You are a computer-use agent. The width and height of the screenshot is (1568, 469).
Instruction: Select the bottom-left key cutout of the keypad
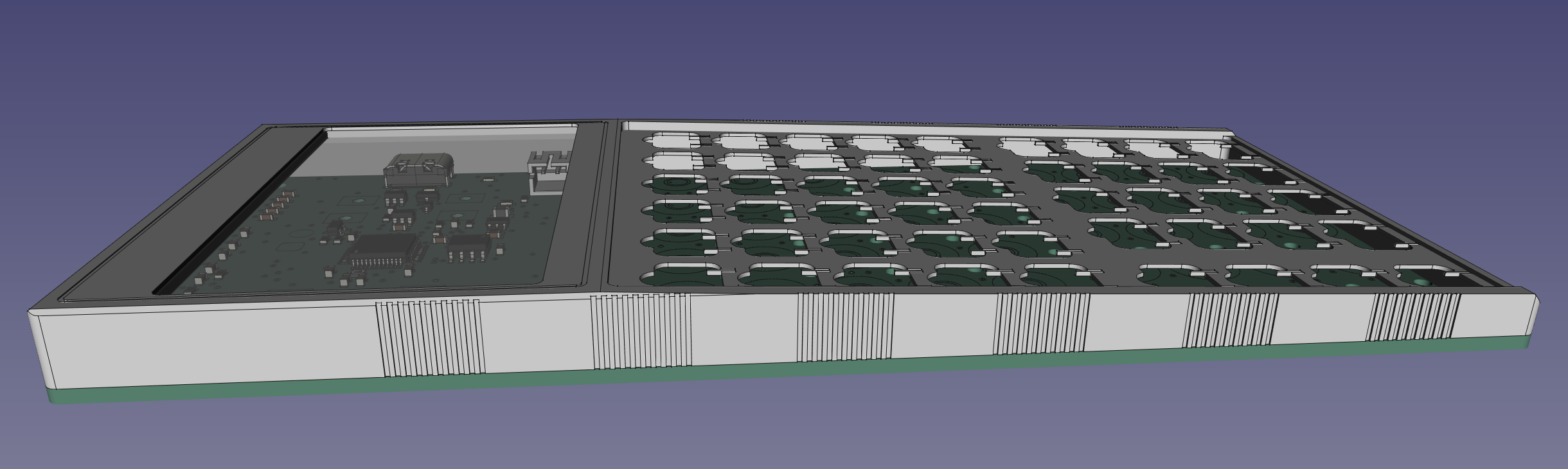pyautogui.click(x=682, y=274)
